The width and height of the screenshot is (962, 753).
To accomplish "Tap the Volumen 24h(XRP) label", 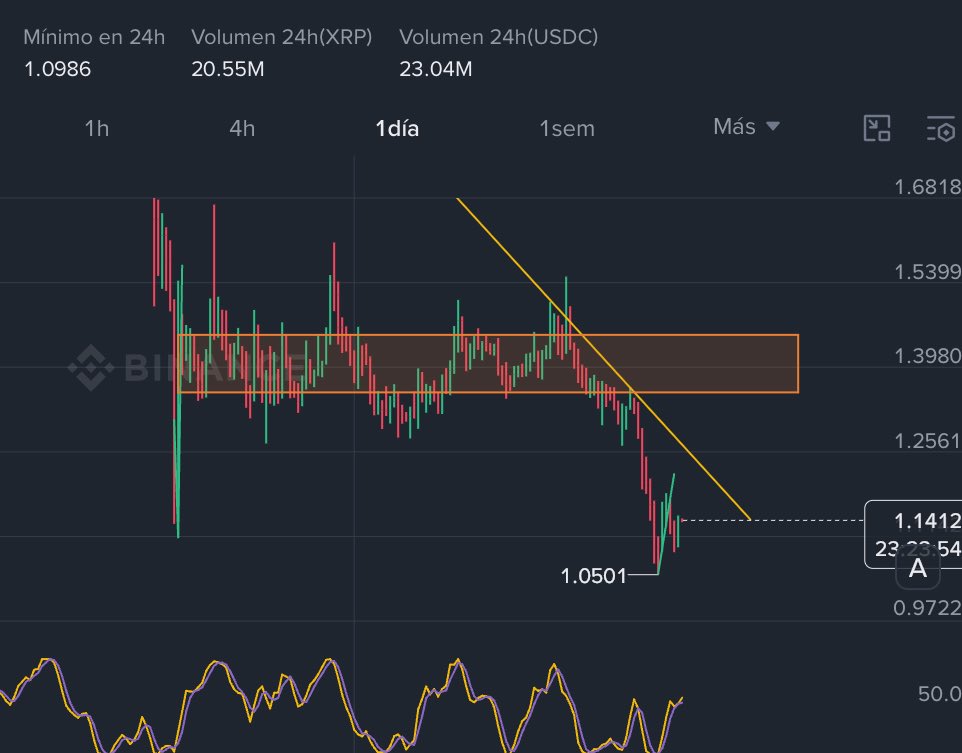I will (x=282, y=37).
